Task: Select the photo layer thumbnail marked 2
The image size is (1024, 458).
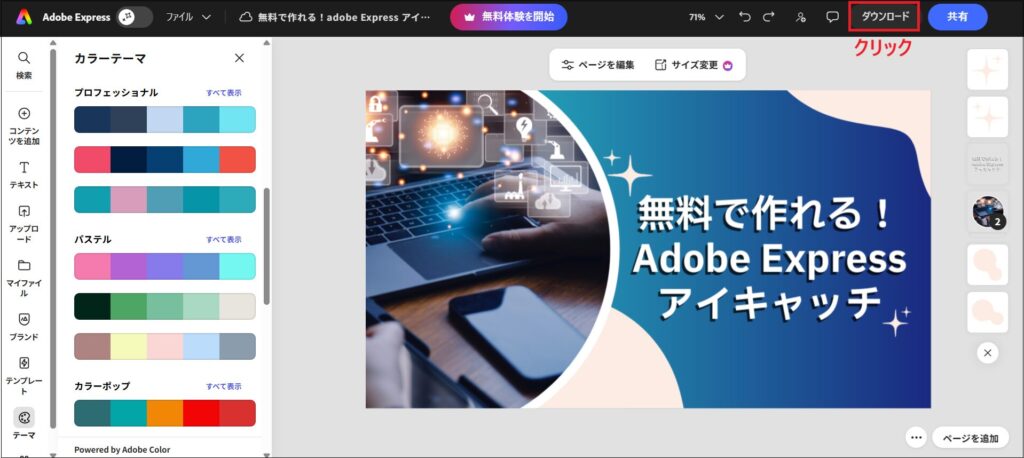Action: click(987, 212)
